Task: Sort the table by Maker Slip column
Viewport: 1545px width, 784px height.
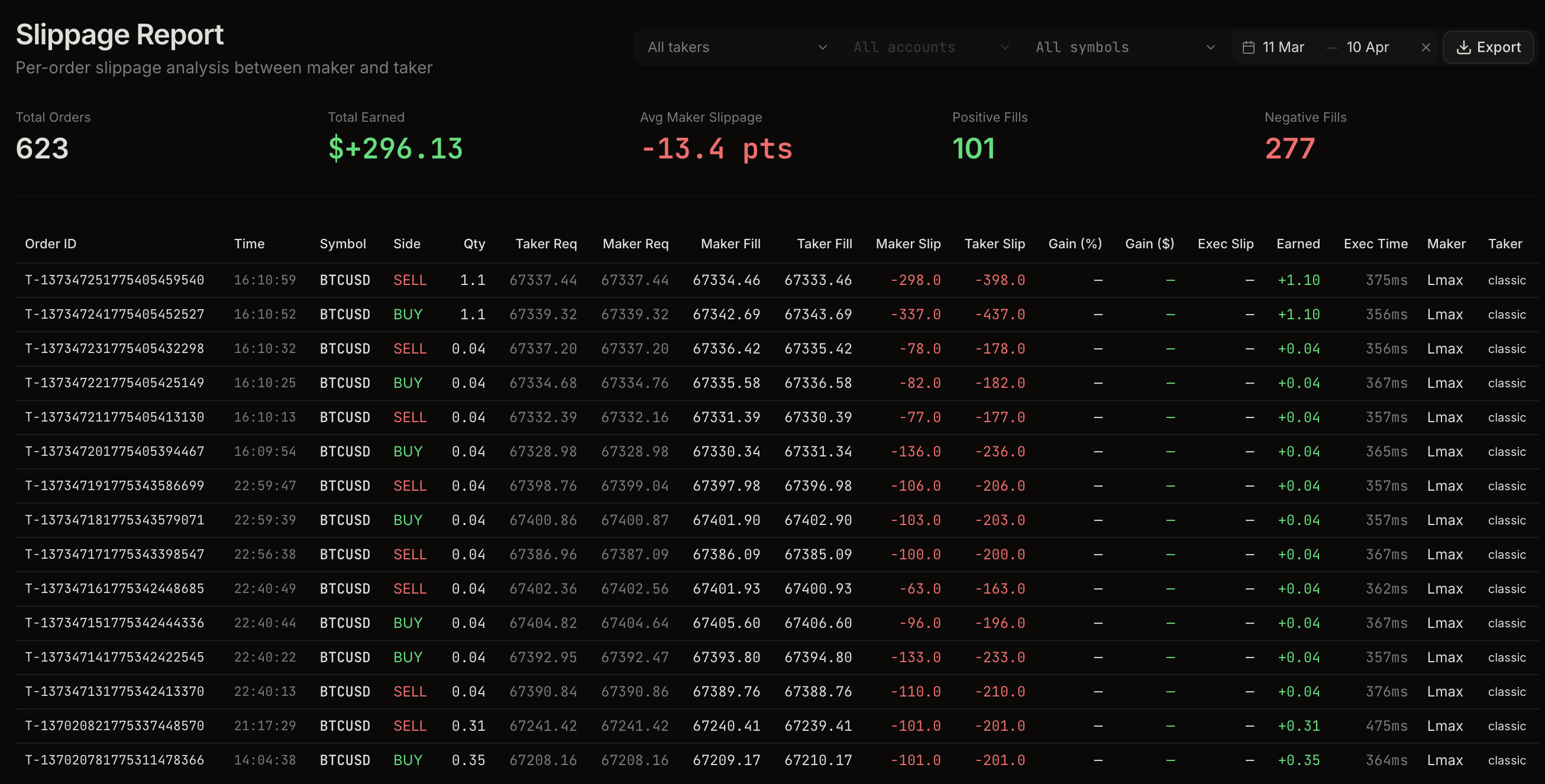Action: tap(908, 244)
